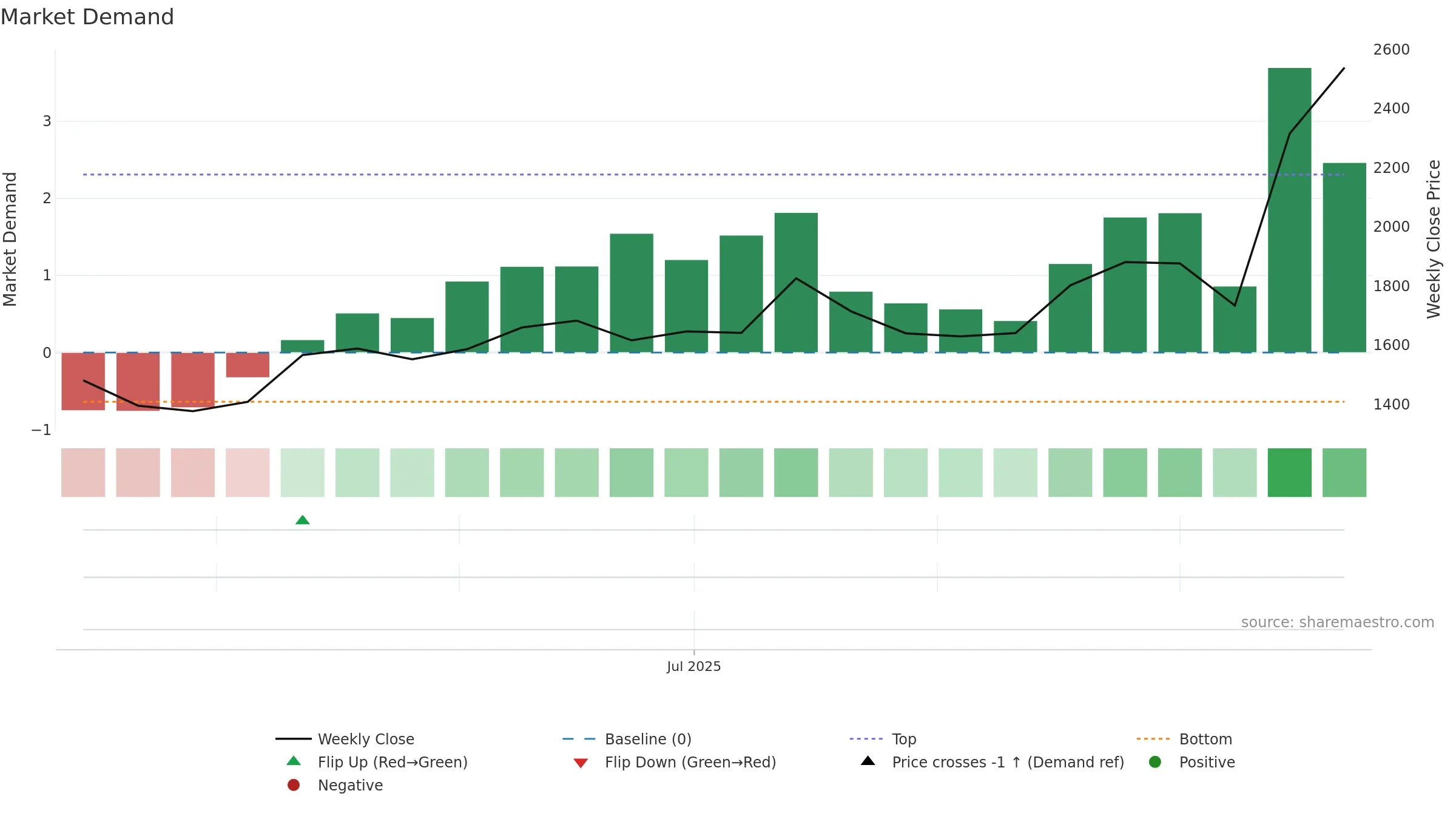Click the green Flip Up triangle legend icon
This screenshot has height=819, width=1456.
point(294,761)
